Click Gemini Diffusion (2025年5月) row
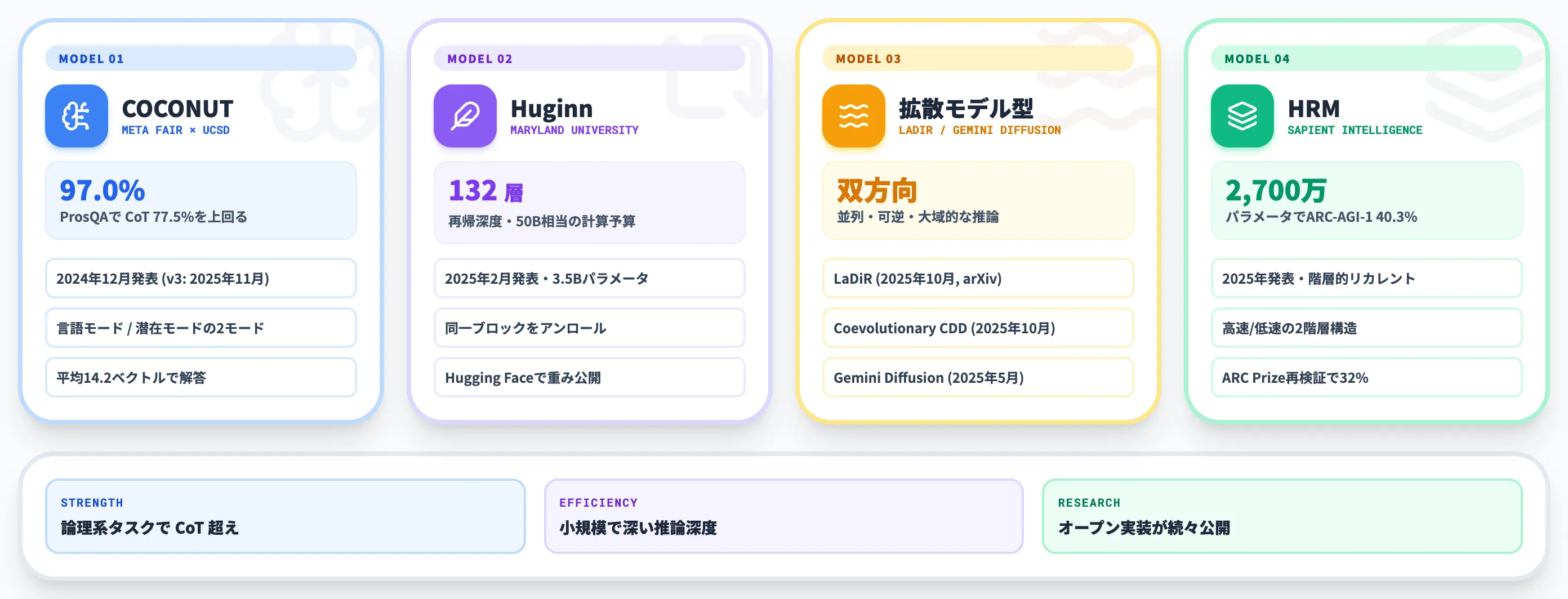Viewport: 1568px width, 599px height. point(978,378)
